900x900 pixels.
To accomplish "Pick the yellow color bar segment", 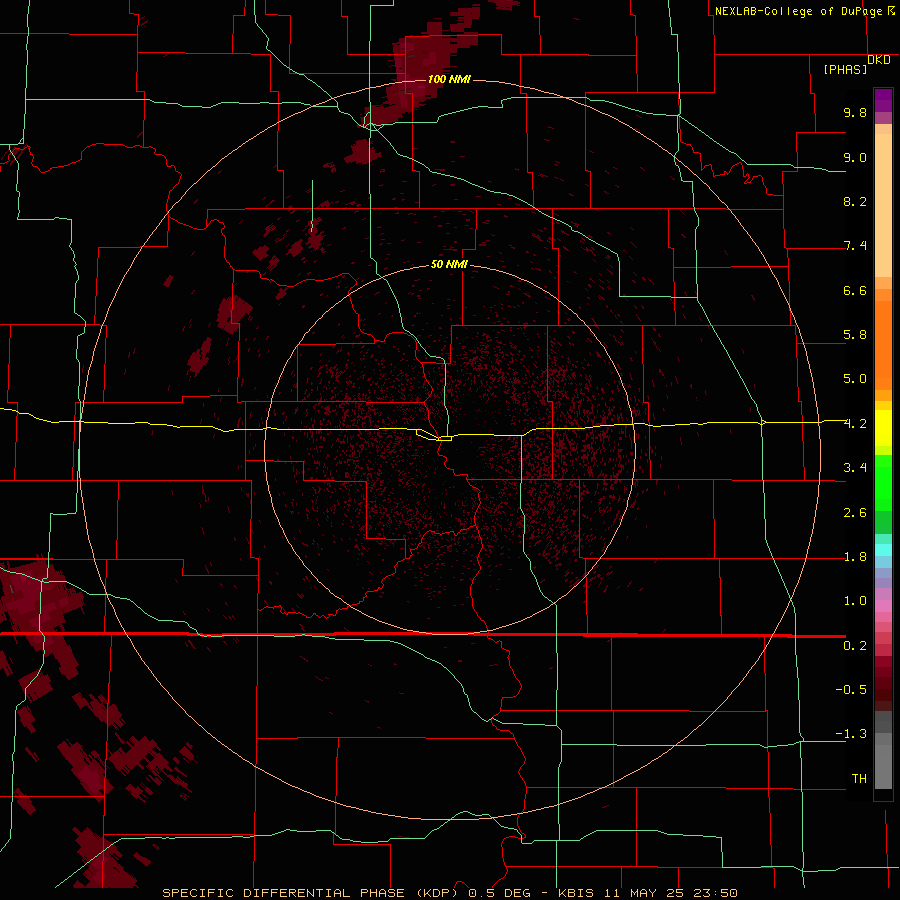I will [883, 428].
